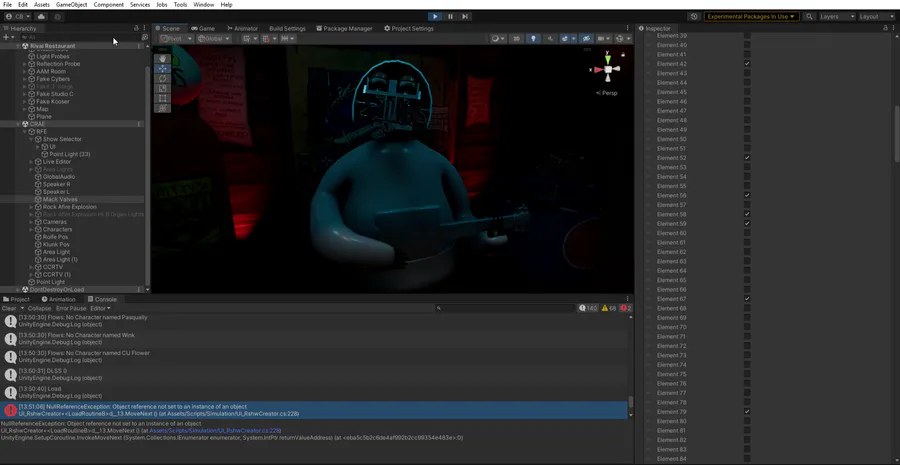This screenshot has height=465, width=900.
Task: Open the Layers dropdown
Action: 837,16
